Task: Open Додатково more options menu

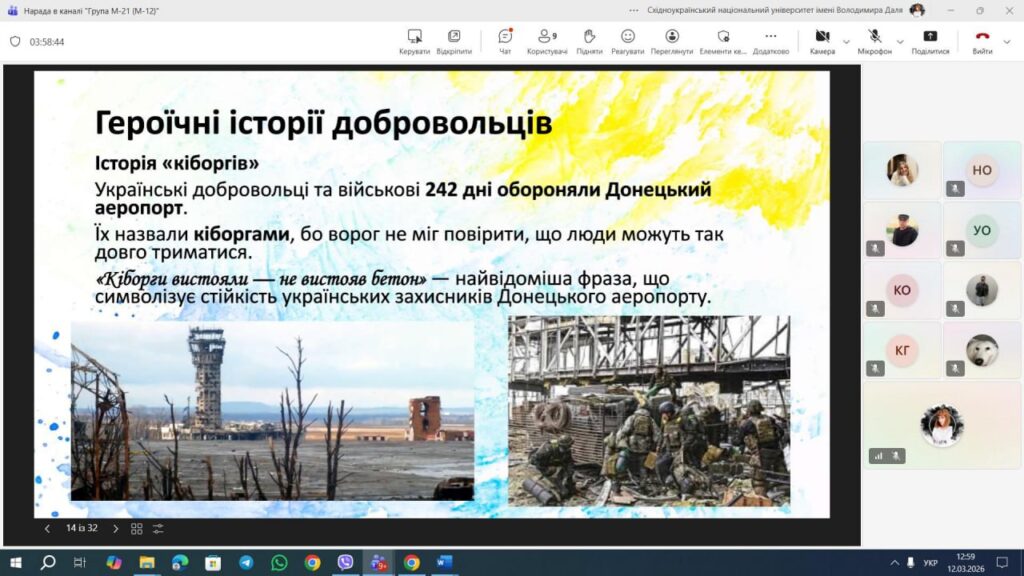Action: pos(770,41)
